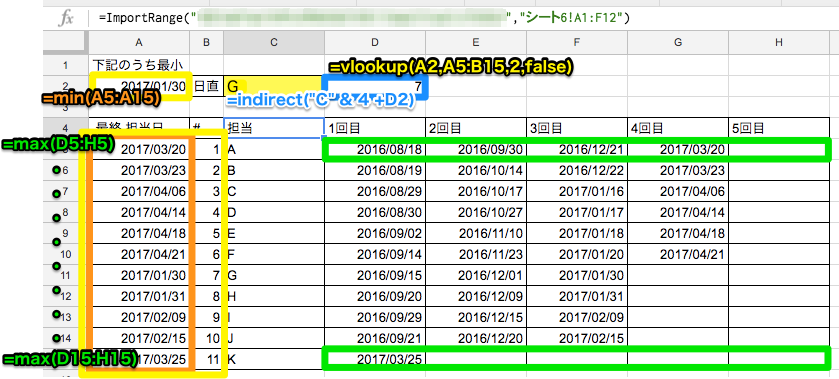Select column header F
Screen dimensions: 839x379
point(576,42)
